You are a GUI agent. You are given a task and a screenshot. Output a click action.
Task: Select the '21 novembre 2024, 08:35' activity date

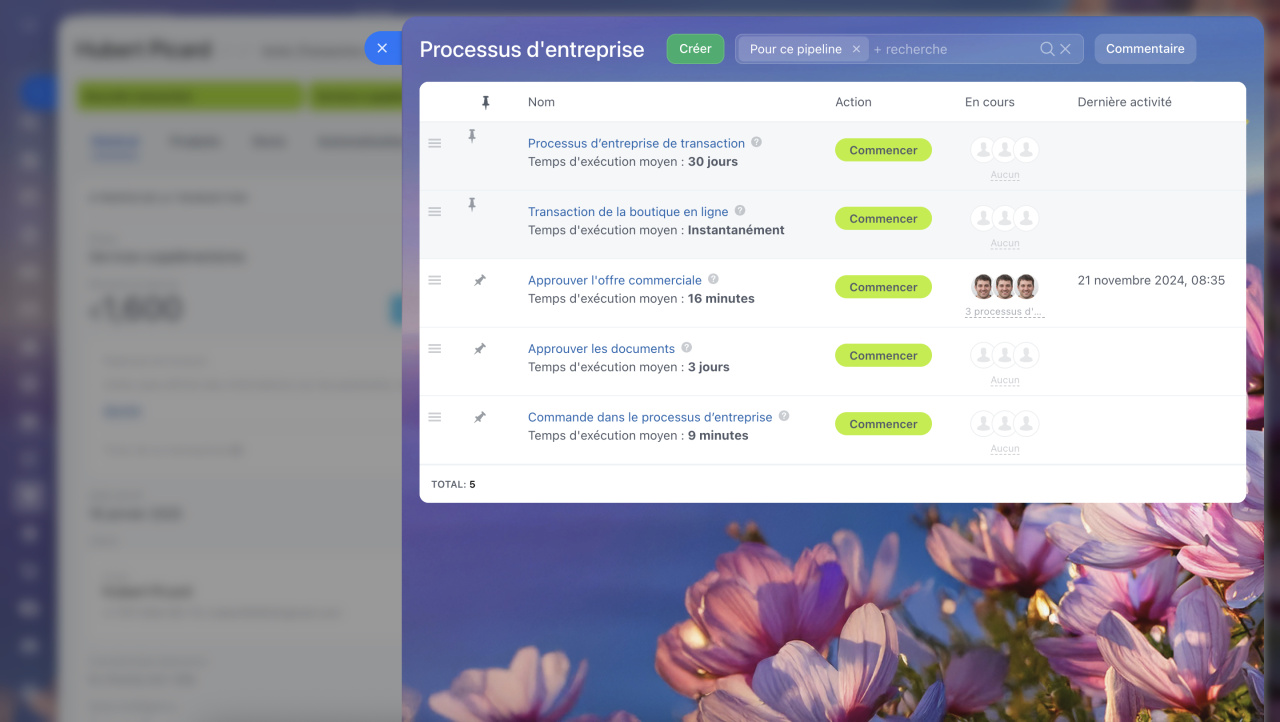(x=1151, y=280)
